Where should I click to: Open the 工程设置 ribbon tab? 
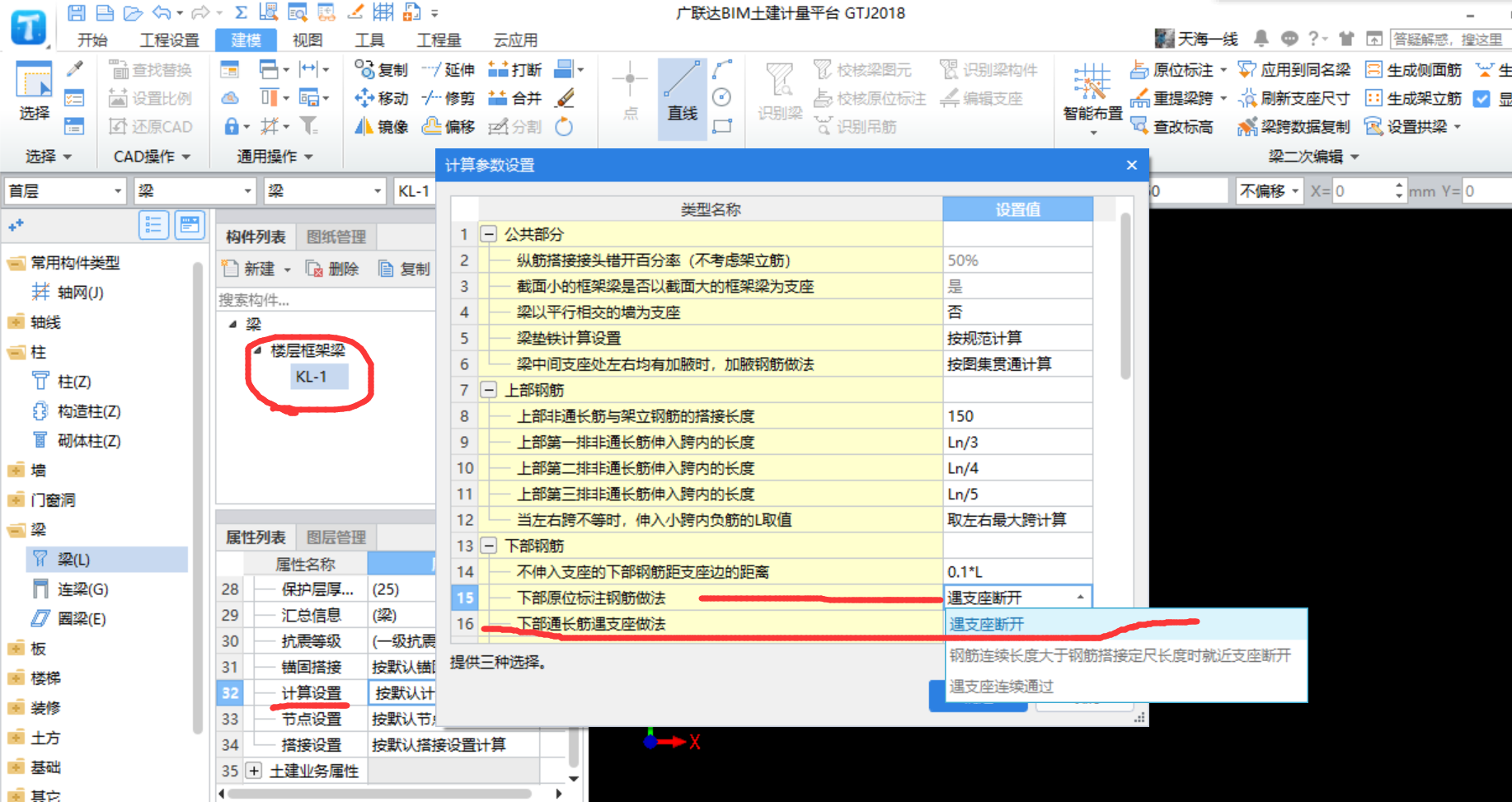[169, 40]
